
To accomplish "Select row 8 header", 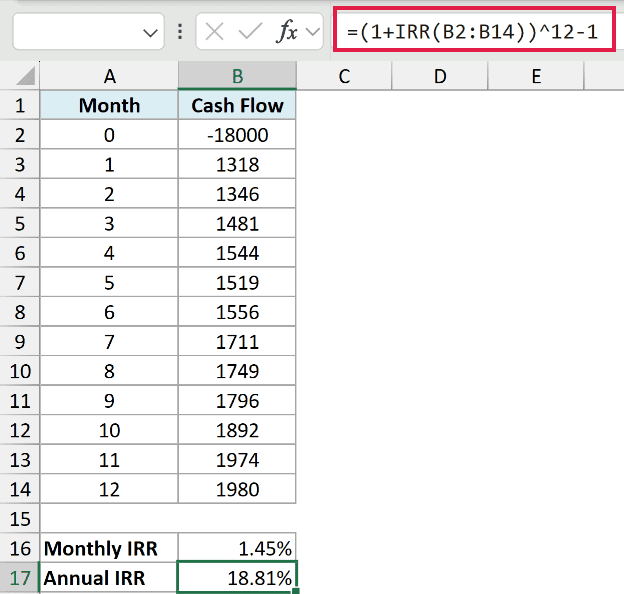I will (20, 312).
